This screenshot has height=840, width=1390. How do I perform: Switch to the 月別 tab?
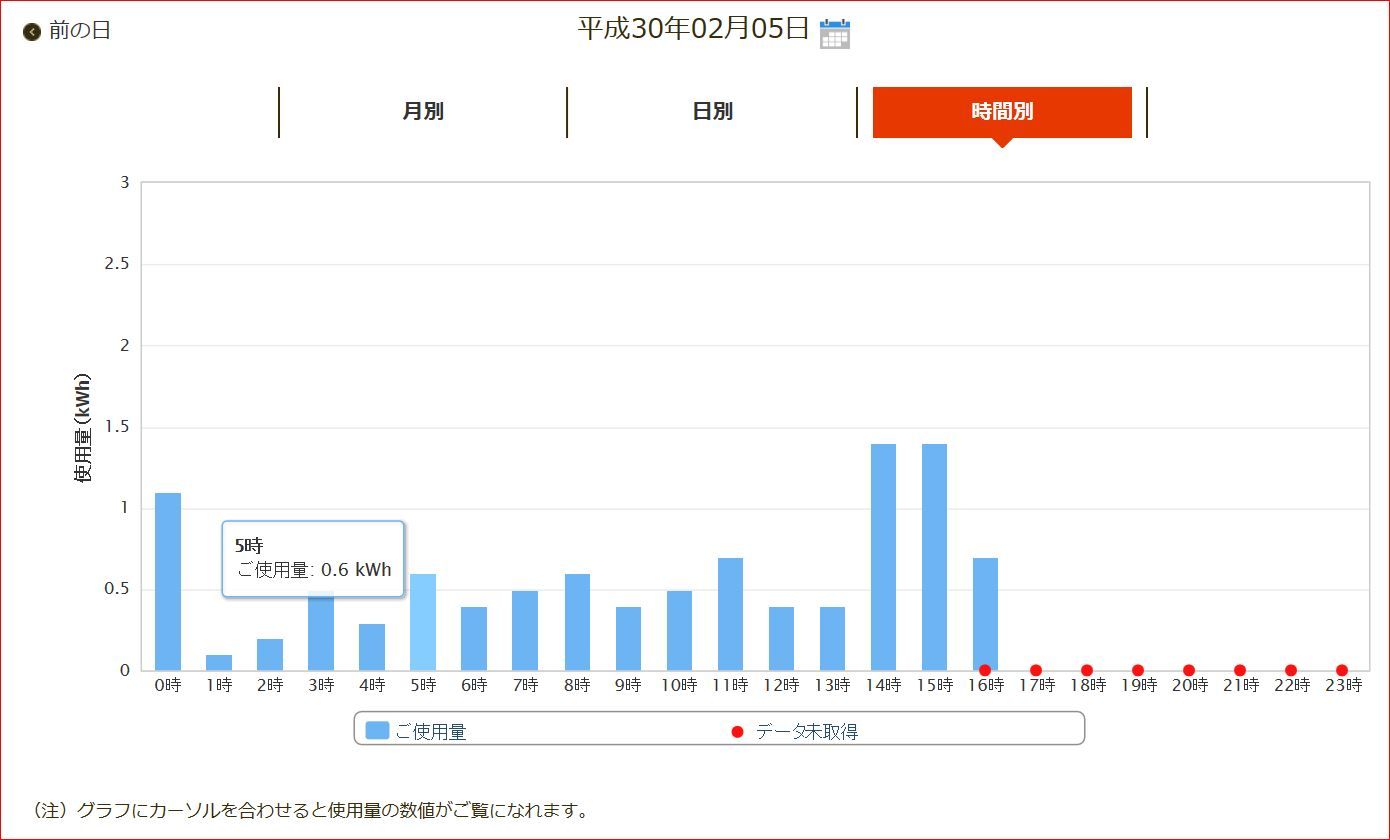click(x=423, y=112)
